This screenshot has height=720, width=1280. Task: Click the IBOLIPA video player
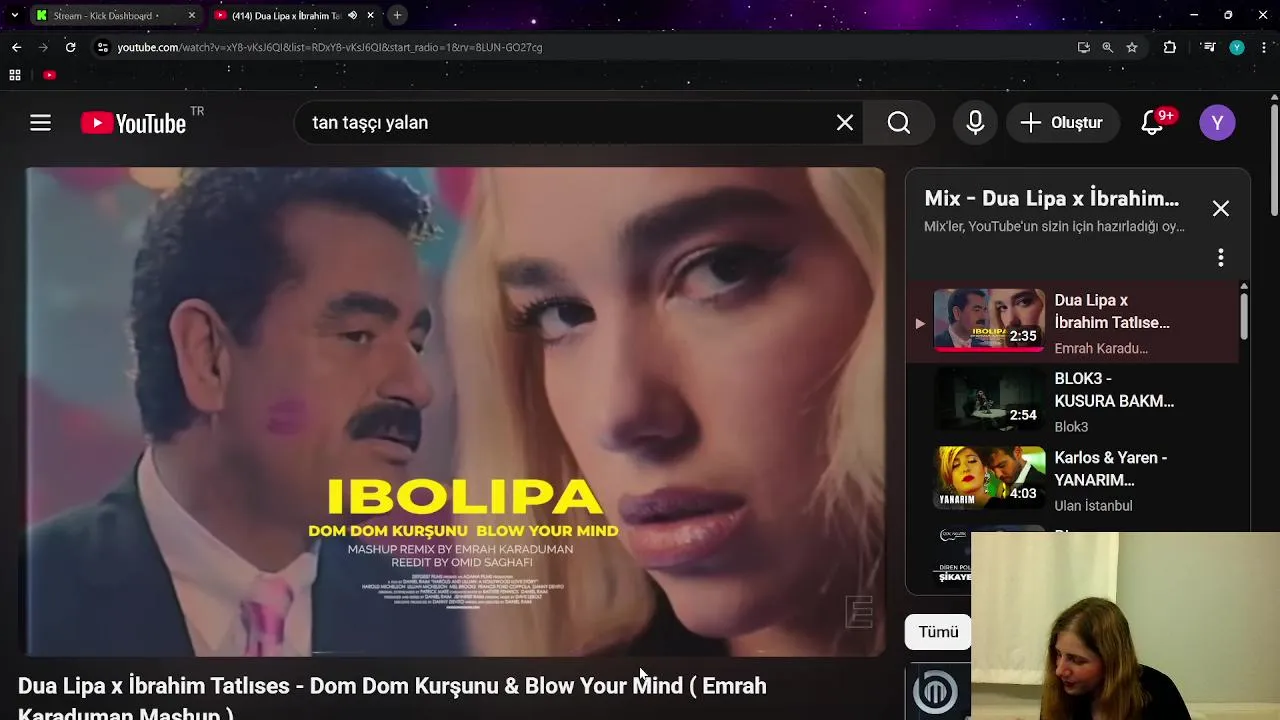coord(455,412)
